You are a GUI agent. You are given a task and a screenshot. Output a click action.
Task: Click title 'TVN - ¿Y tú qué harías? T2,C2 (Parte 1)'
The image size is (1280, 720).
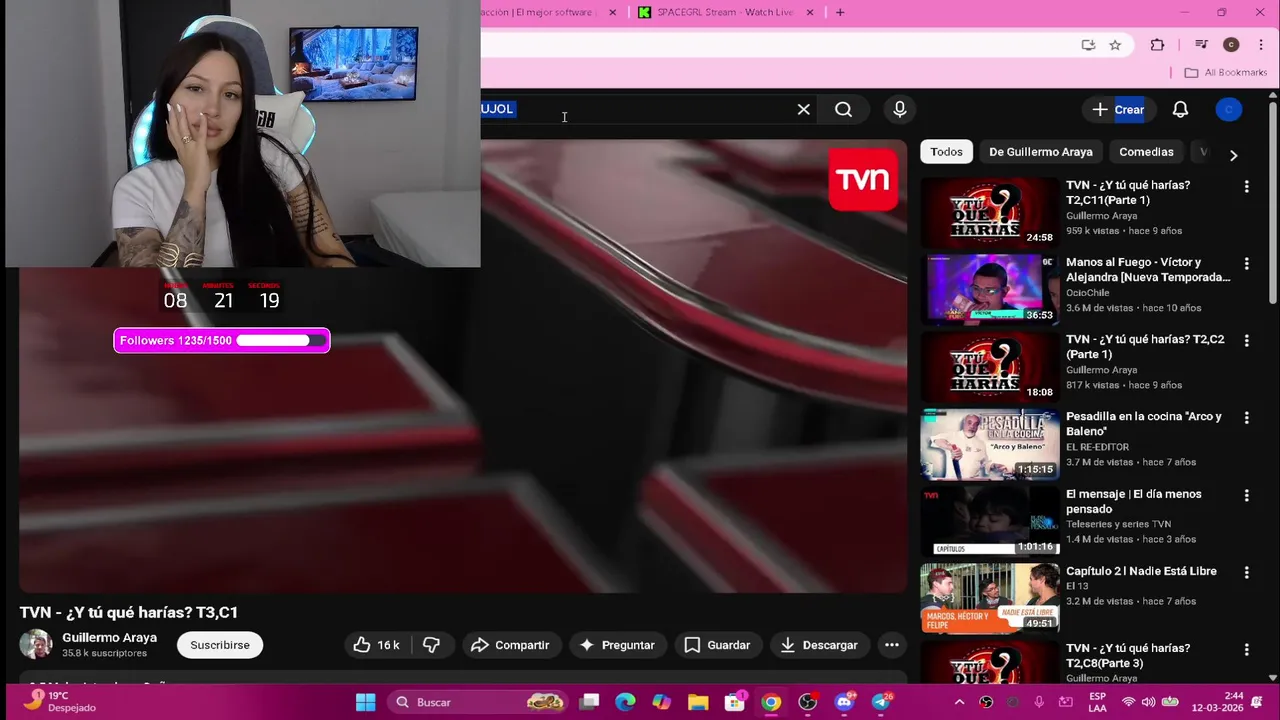pyautogui.click(x=1145, y=347)
